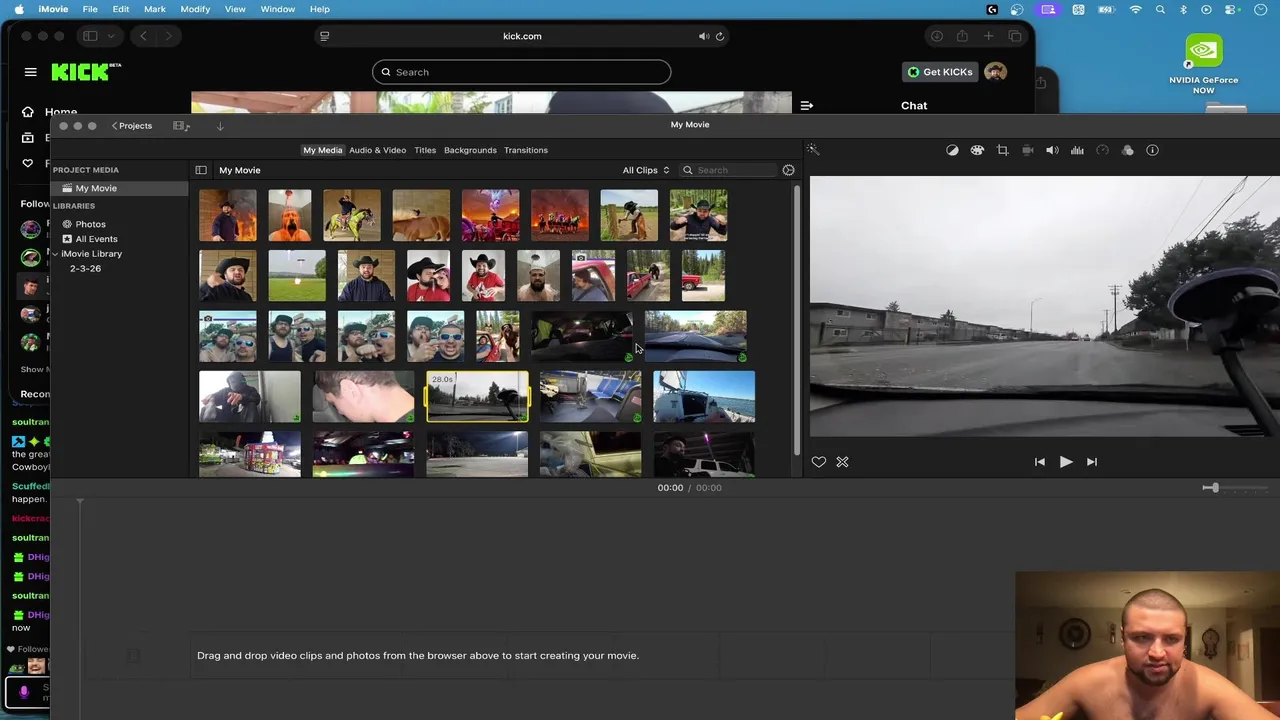Click the Wi-Fi menu bar icon
The height and width of the screenshot is (720, 1280).
(1136, 9)
